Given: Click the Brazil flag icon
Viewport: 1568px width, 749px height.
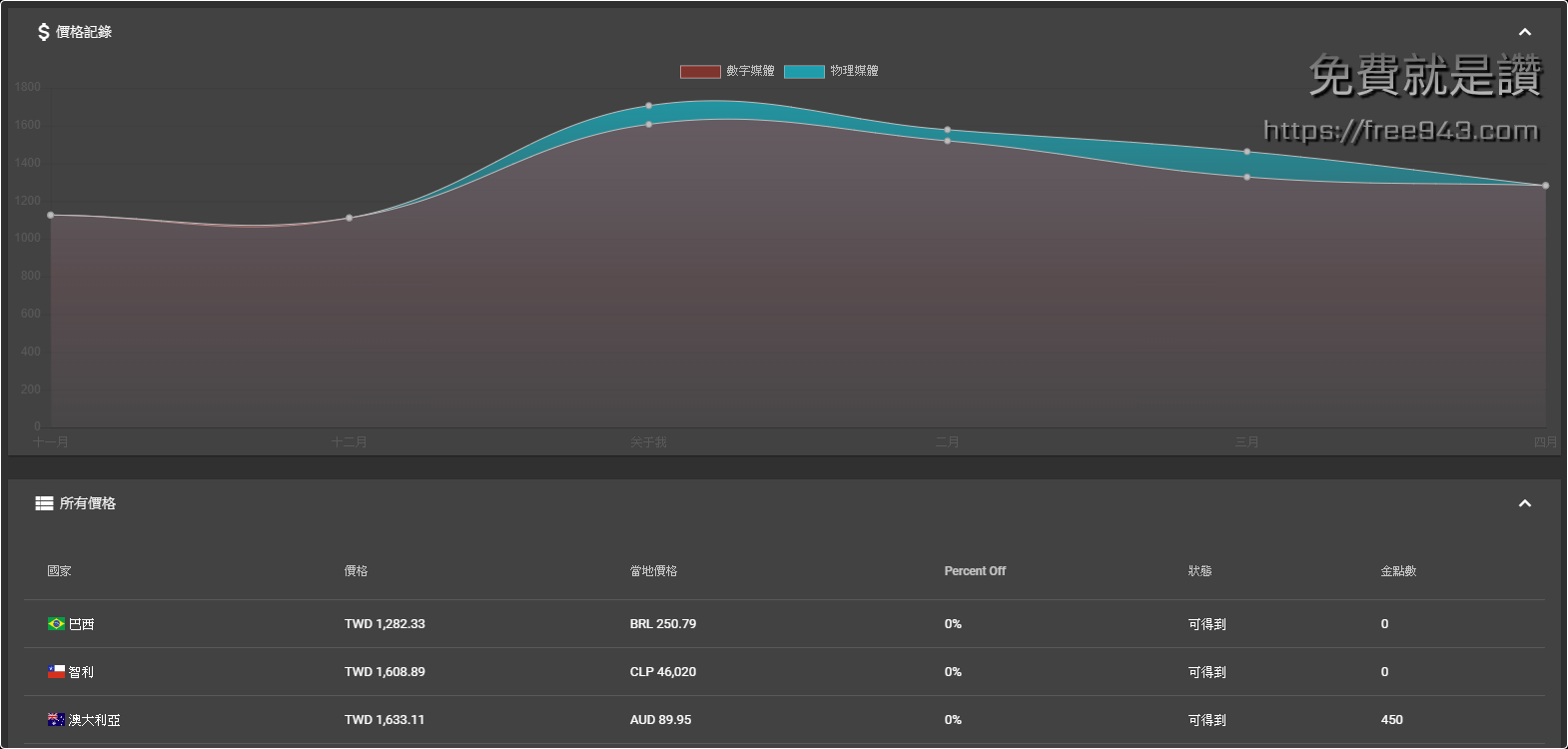Looking at the screenshot, I should pyautogui.click(x=56, y=624).
